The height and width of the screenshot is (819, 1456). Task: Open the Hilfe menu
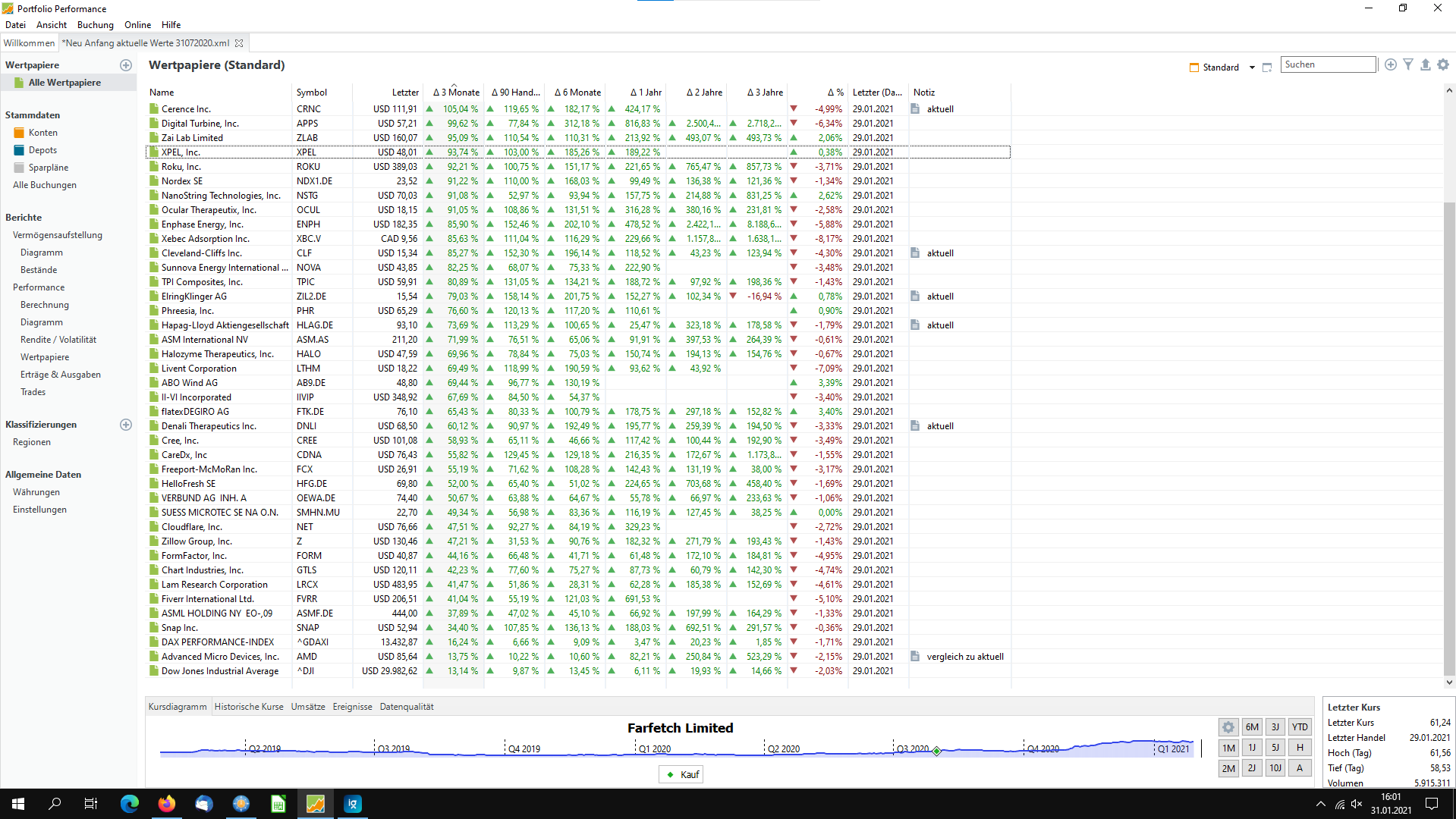(x=171, y=25)
